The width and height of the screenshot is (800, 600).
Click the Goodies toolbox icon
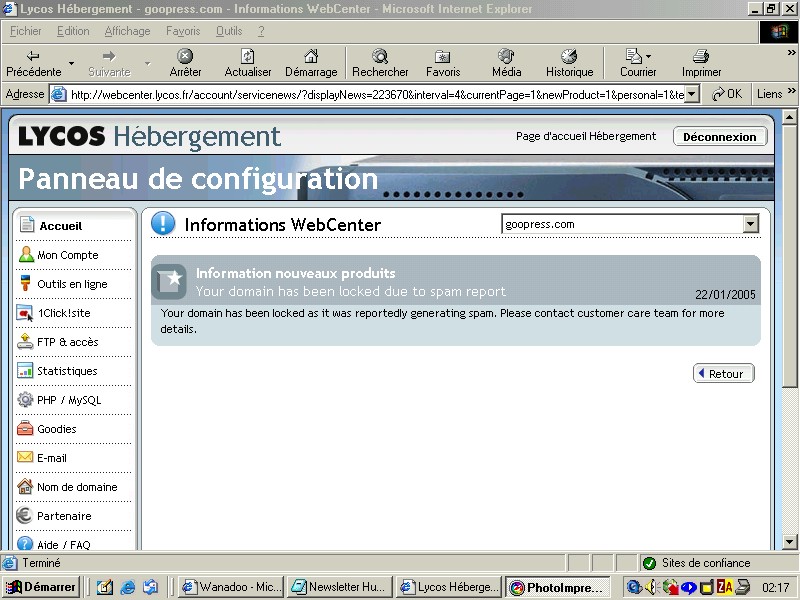pyautogui.click(x=25, y=429)
